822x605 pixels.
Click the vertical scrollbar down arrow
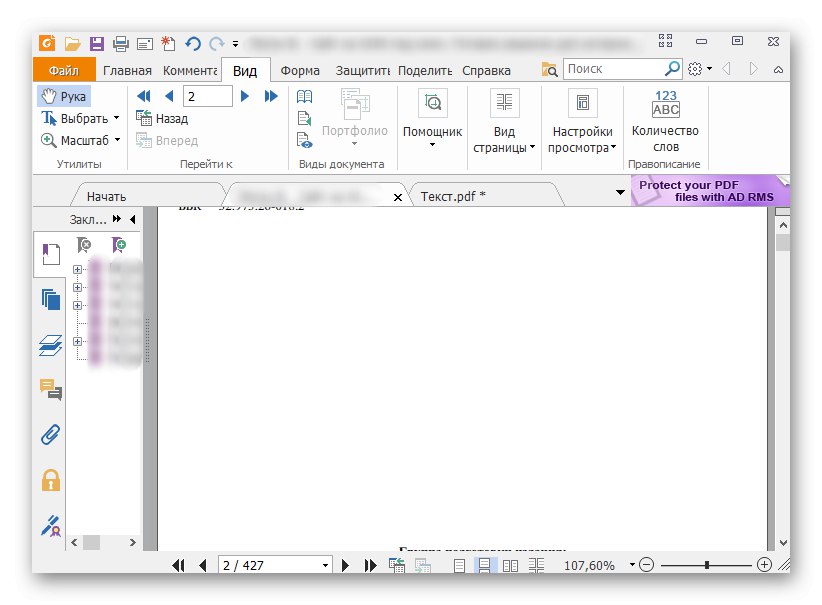tap(783, 543)
